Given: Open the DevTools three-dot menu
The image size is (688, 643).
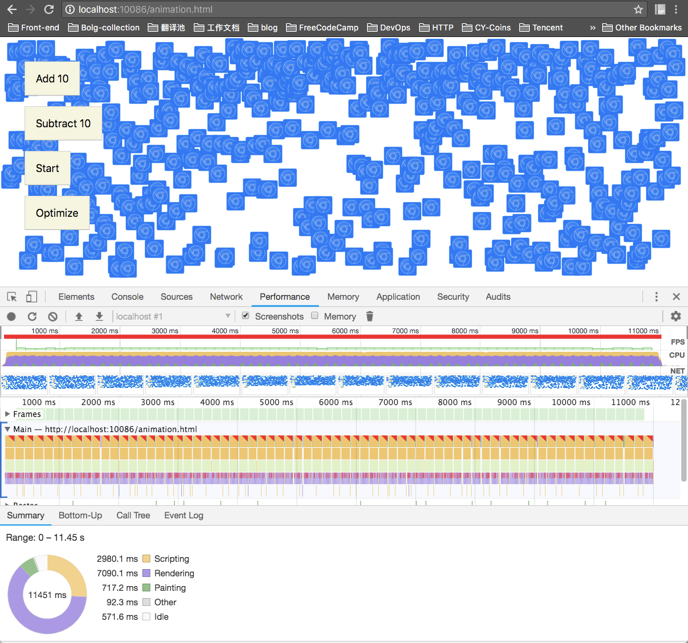Looking at the screenshot, I should (656, 297).
